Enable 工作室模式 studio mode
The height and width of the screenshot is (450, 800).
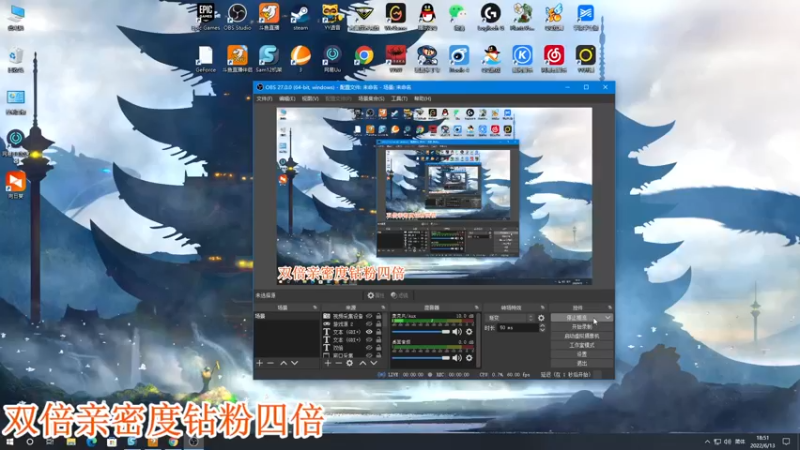click(582, 345)
